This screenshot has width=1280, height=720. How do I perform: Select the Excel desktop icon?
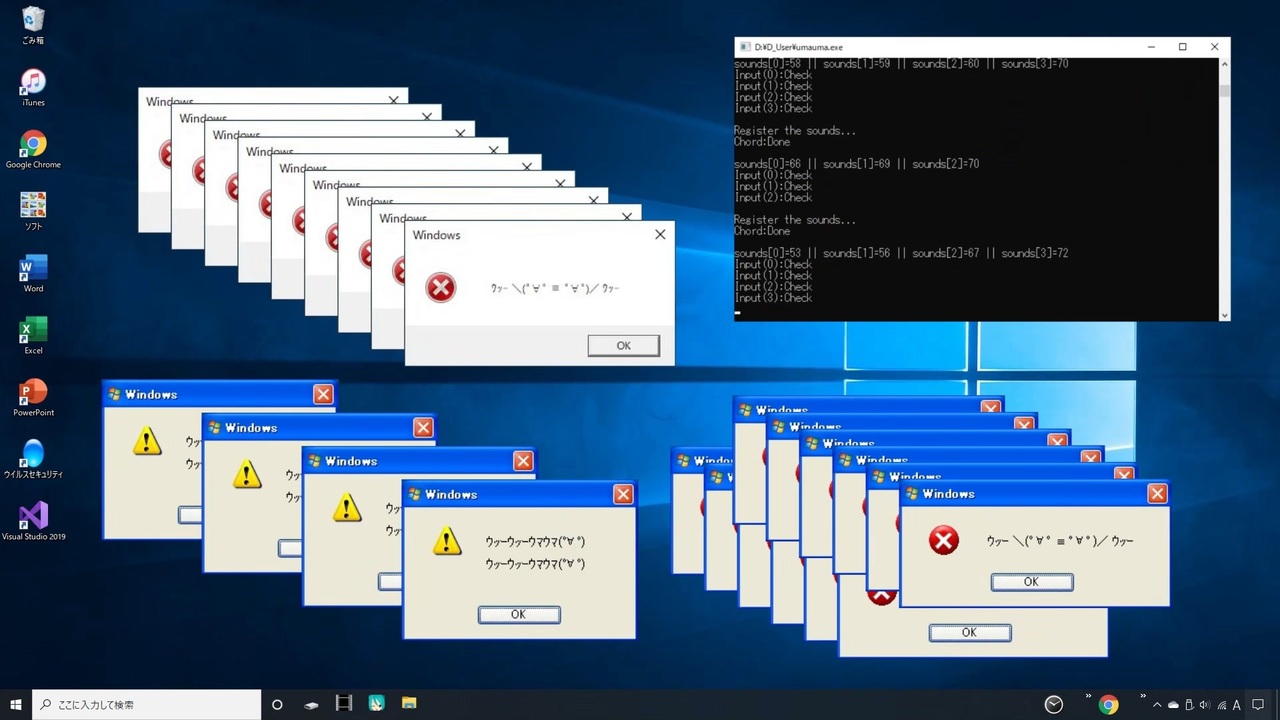pyautogui.click(x=33, y=331)
